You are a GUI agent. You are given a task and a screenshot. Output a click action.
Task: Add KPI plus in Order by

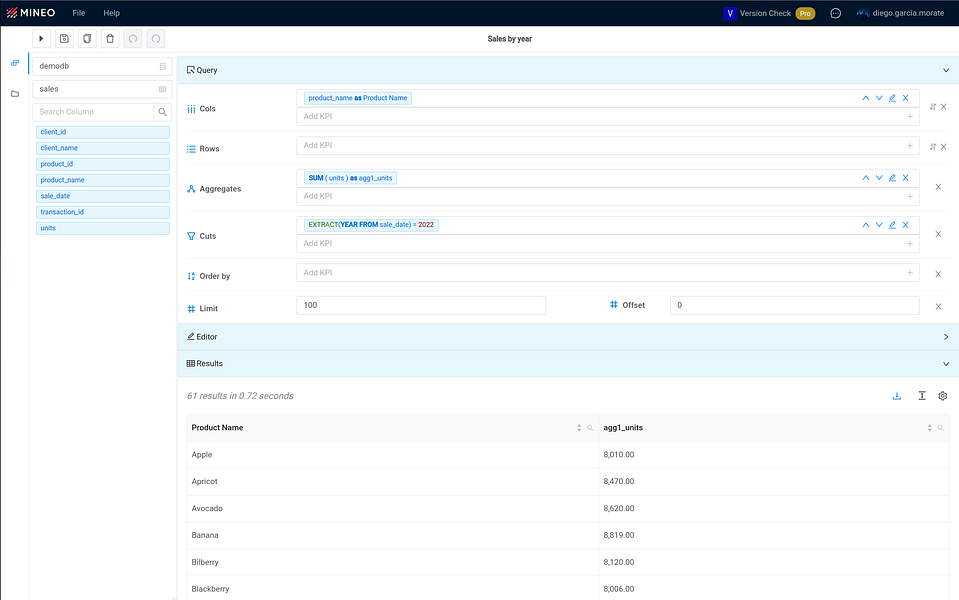[x=909, y=273]
